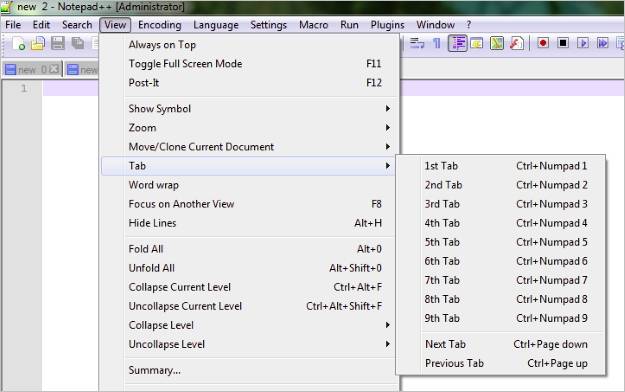625x392 pixels.
Task: Open the Search menu
Action: coord(77,25)
